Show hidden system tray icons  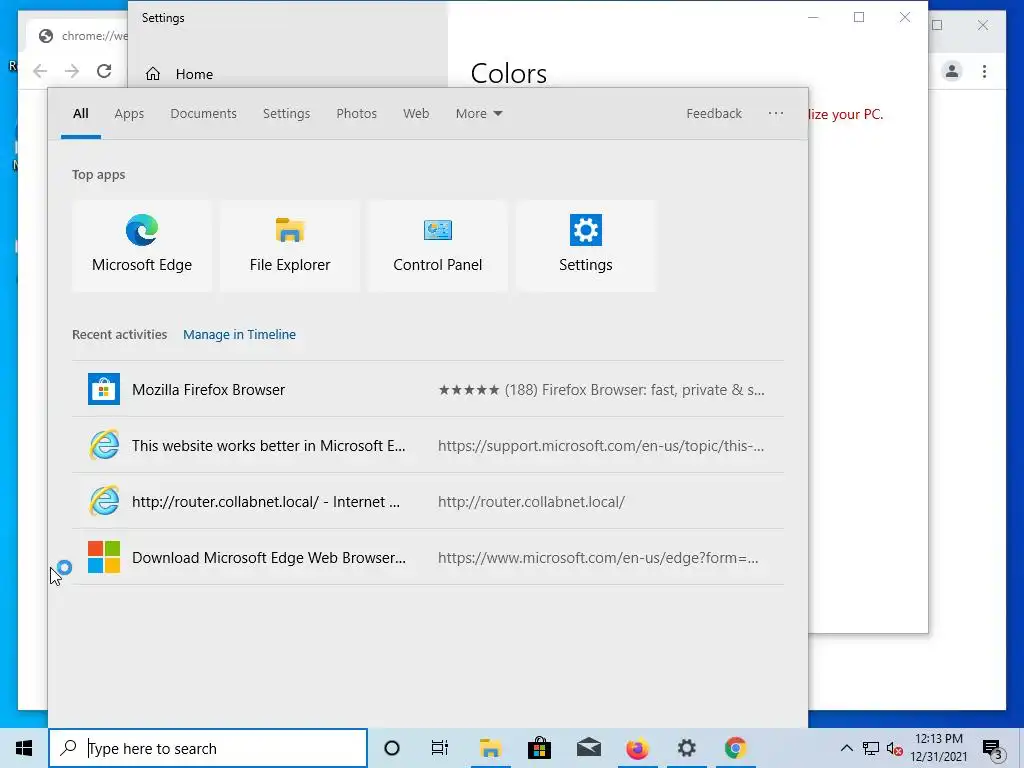click(846, 748)
